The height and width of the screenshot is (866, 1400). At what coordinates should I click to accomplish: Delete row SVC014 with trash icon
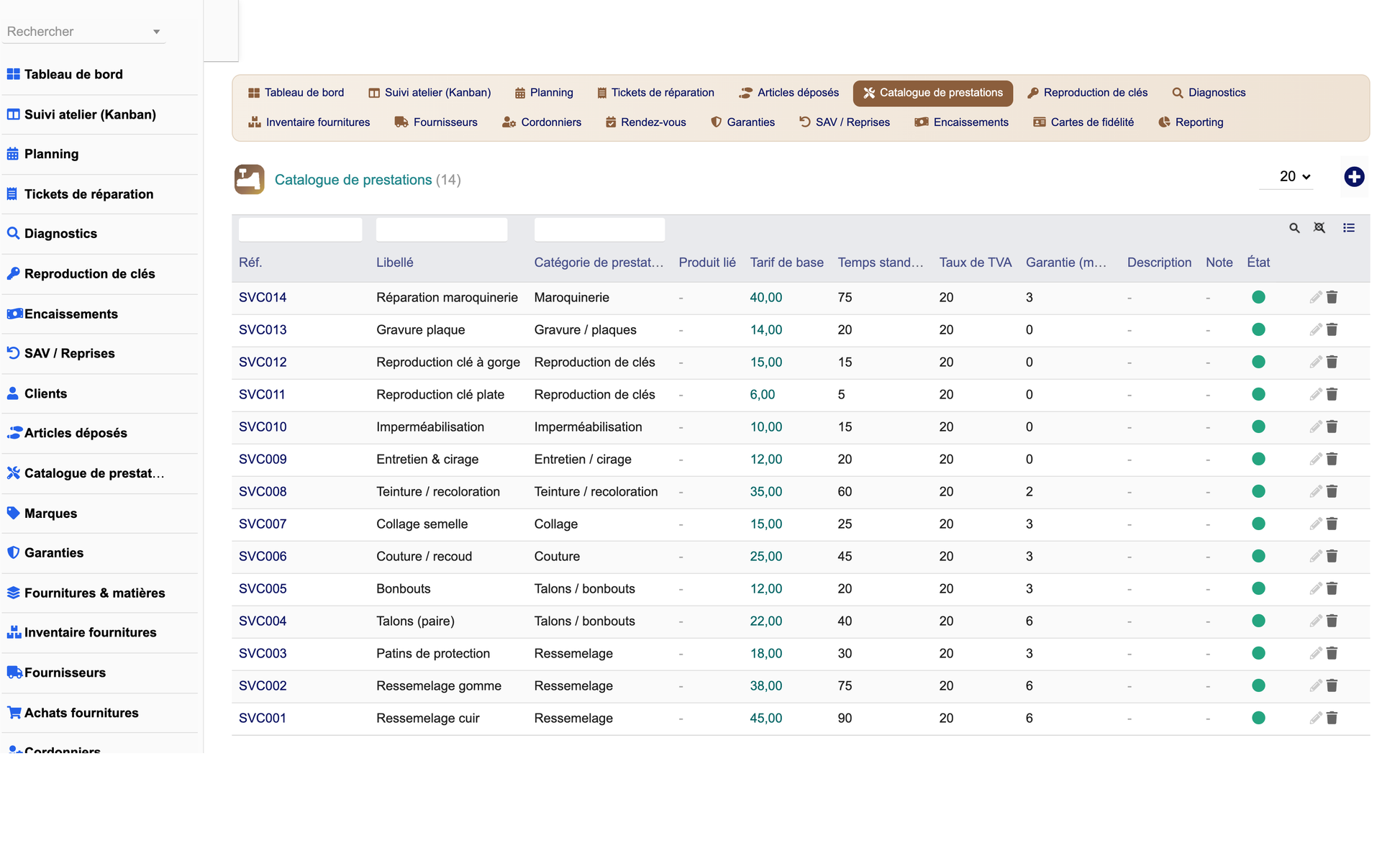[x=1332, y=297]
